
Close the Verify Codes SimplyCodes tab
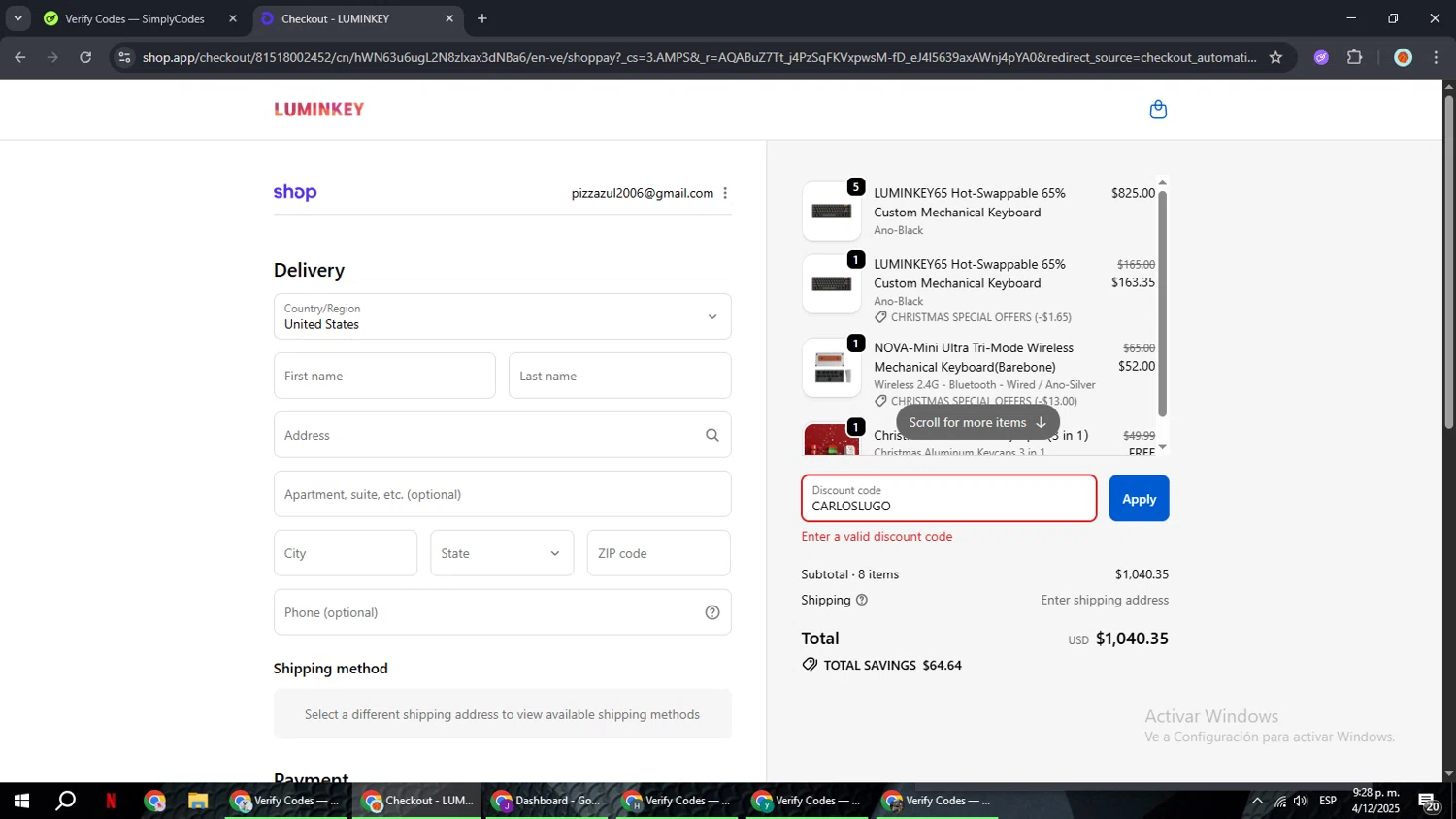point(233,18)
